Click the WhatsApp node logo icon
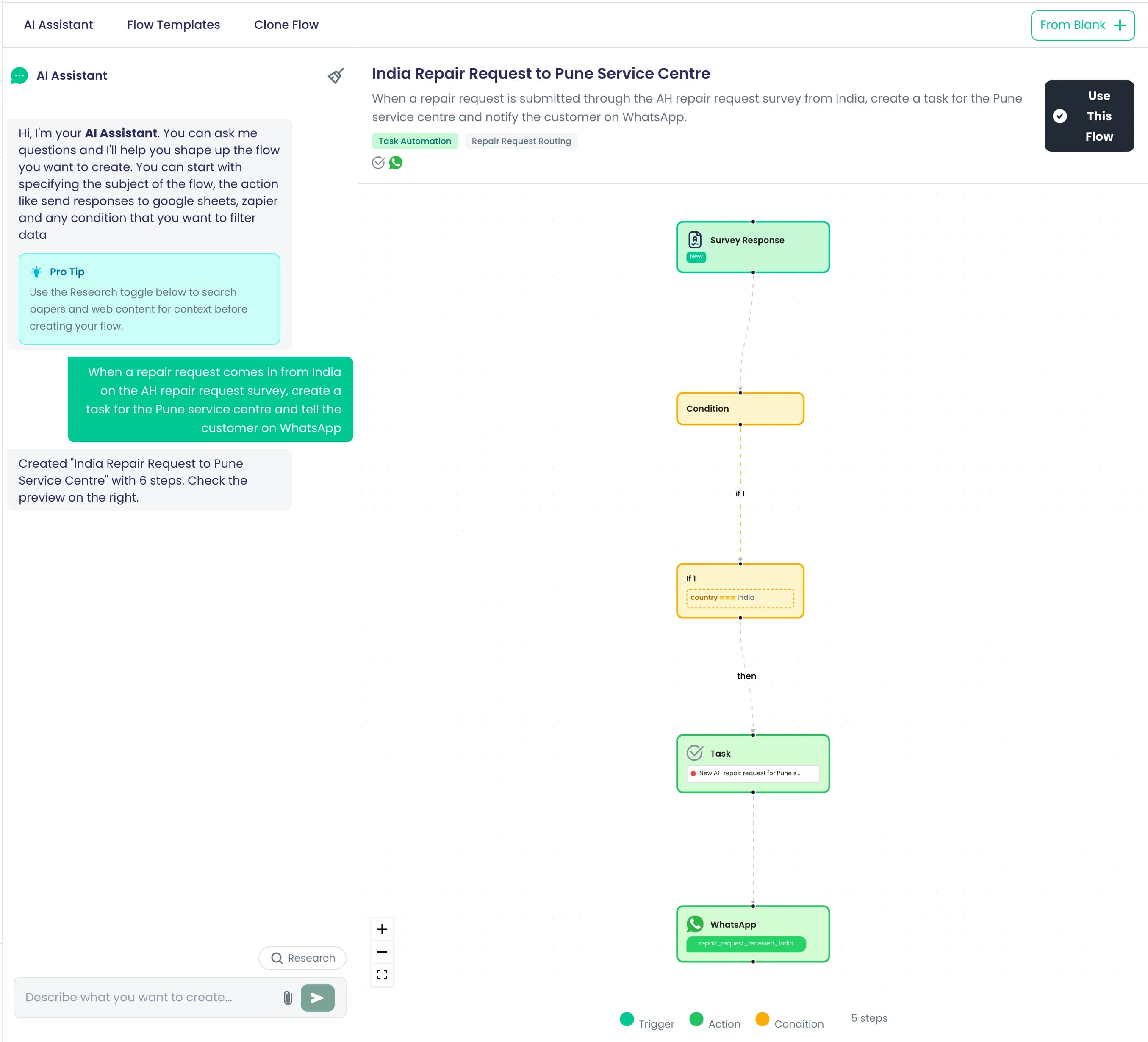This screenshot has width=1148, height=1042. click(x=695, y=923)
